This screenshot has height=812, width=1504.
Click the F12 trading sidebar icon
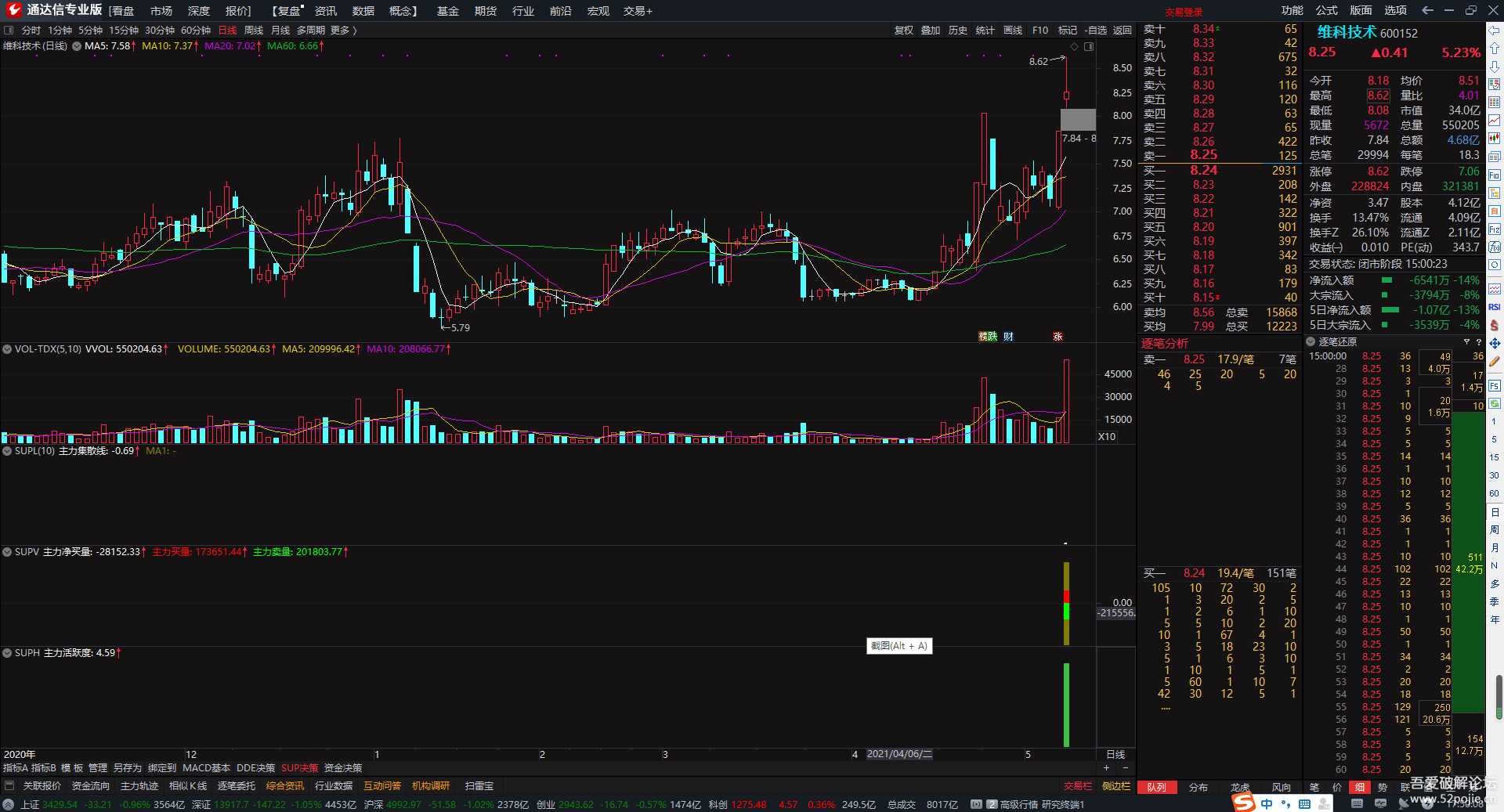(1495, 229)
